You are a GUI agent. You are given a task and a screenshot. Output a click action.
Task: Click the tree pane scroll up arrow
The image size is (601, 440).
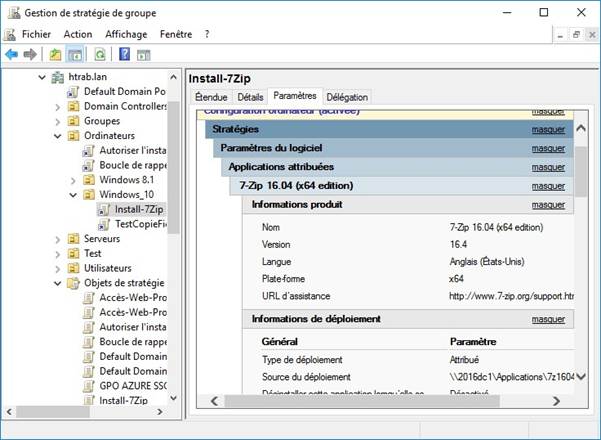[173, 77]
